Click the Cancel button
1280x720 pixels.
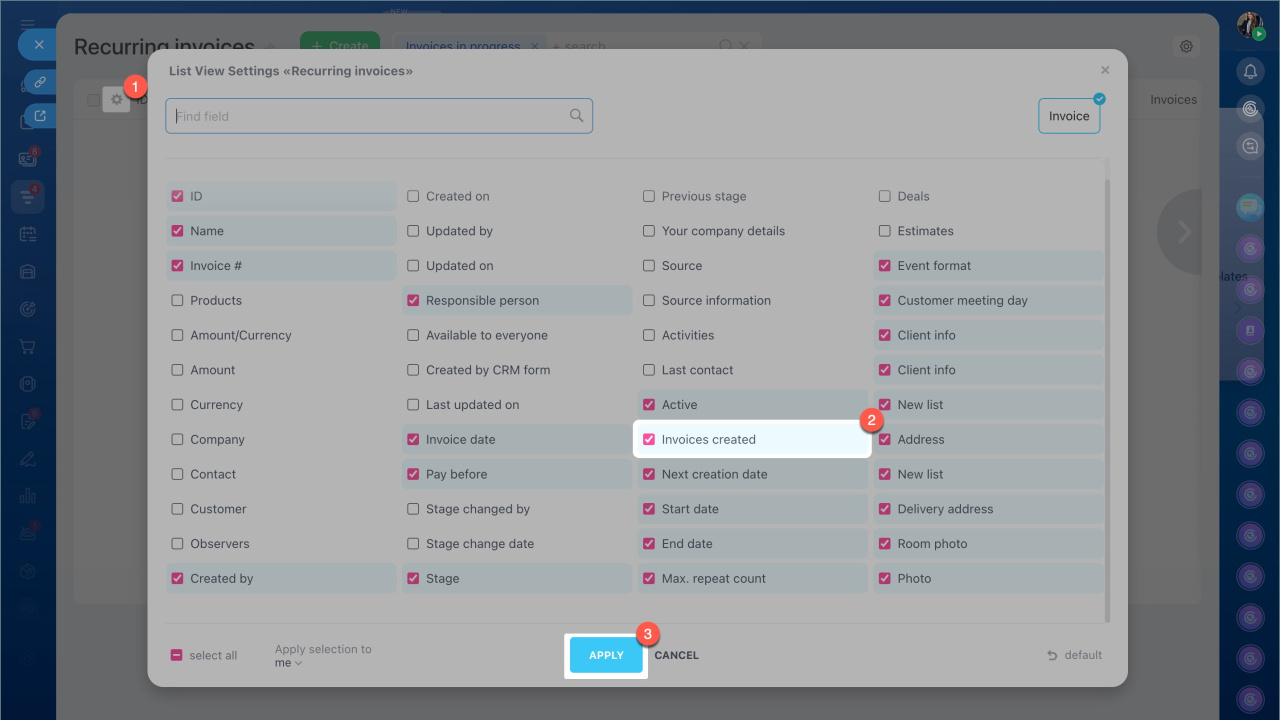coord(676,655)
